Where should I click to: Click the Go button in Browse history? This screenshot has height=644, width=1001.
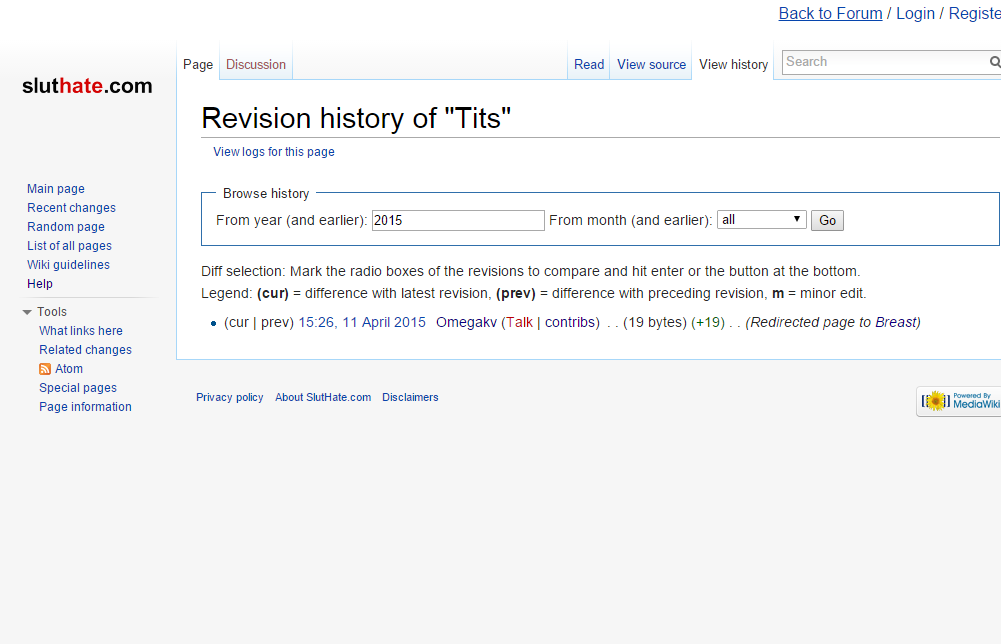(827, 220)
